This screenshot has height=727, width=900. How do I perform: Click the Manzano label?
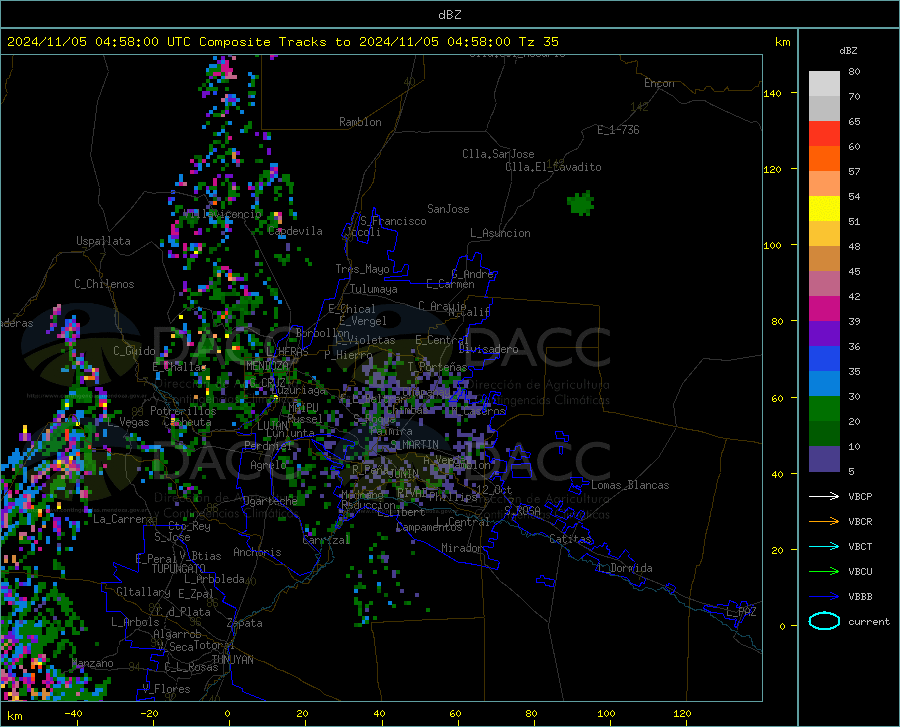click(92, 663)
